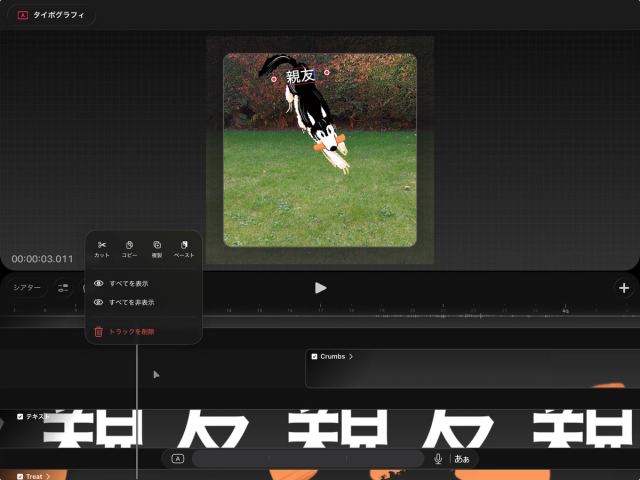
Task: Click the microphone dictation icon
Action: [438, 459]
